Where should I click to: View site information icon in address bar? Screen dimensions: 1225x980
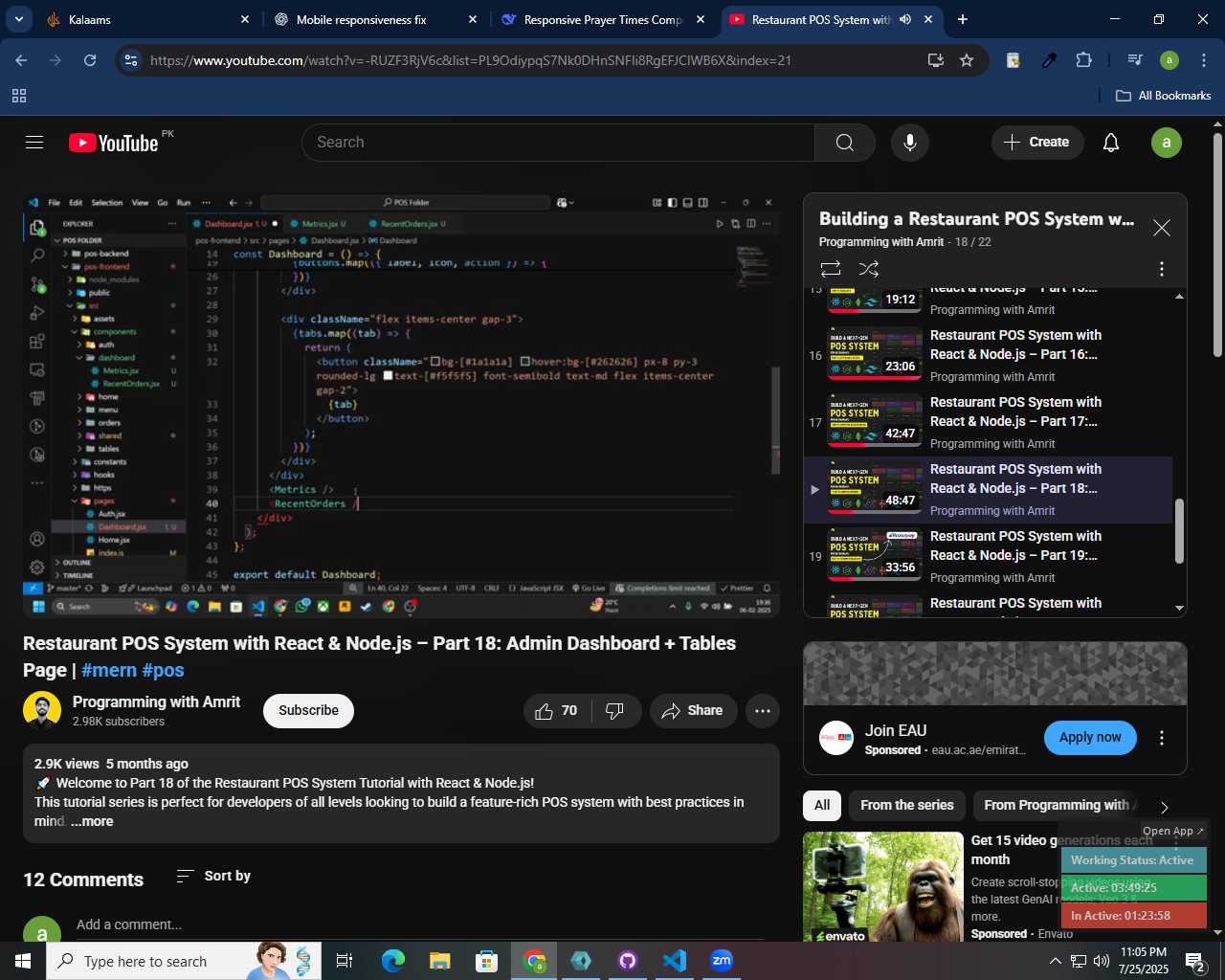click(x=132, y=60)
